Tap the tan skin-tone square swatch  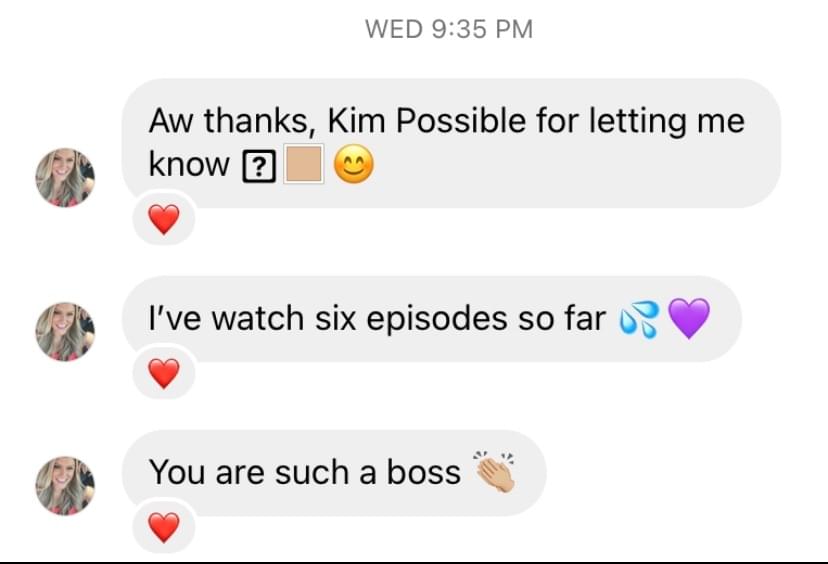304,164
